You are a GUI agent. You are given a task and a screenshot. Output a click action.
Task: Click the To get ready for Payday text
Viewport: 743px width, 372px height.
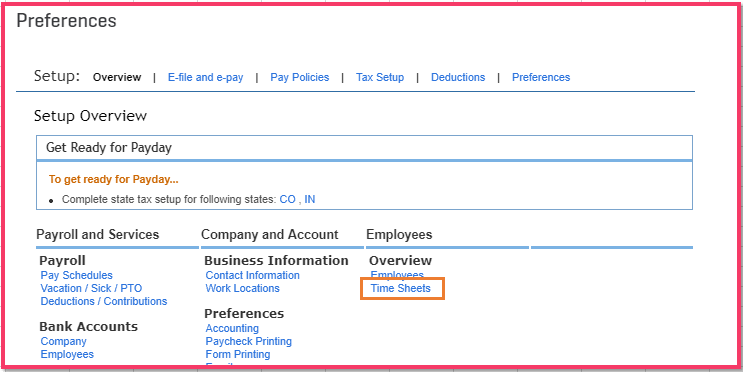click(x=113, y=180)
